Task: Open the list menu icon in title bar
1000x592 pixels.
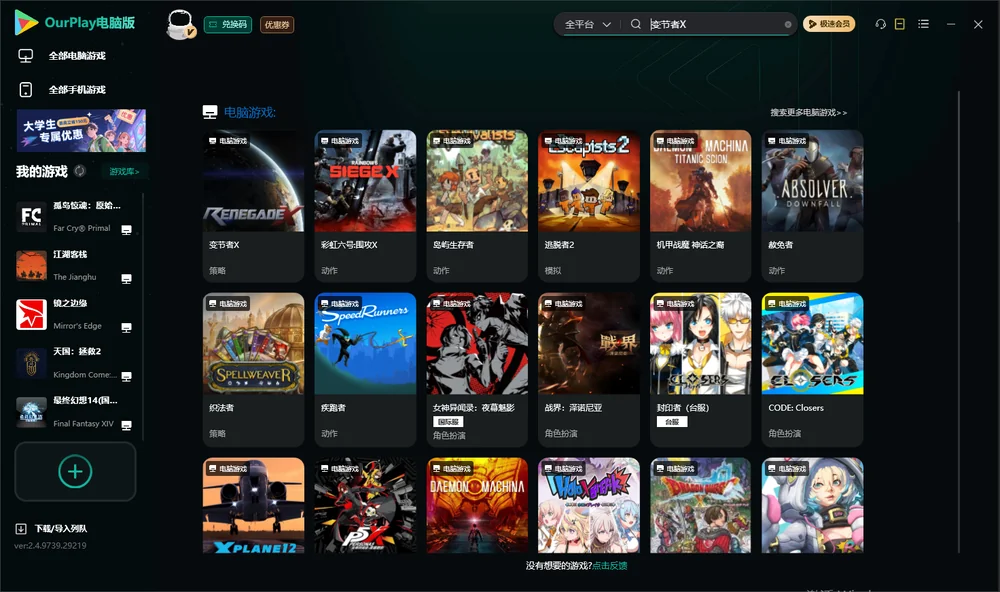Action: [923, 24]
